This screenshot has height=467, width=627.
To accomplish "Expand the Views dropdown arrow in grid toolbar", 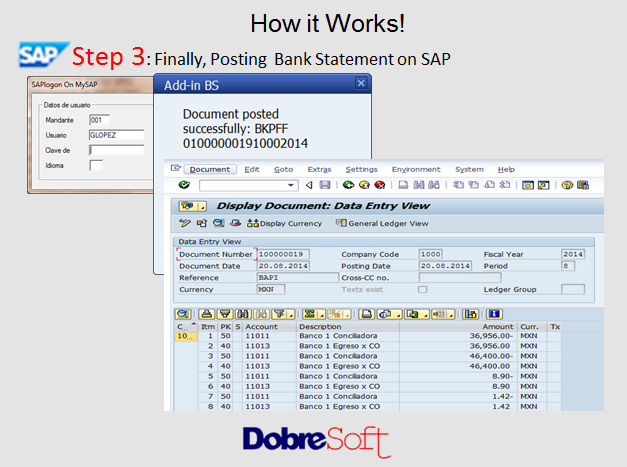I will click(x=398, y=315).
